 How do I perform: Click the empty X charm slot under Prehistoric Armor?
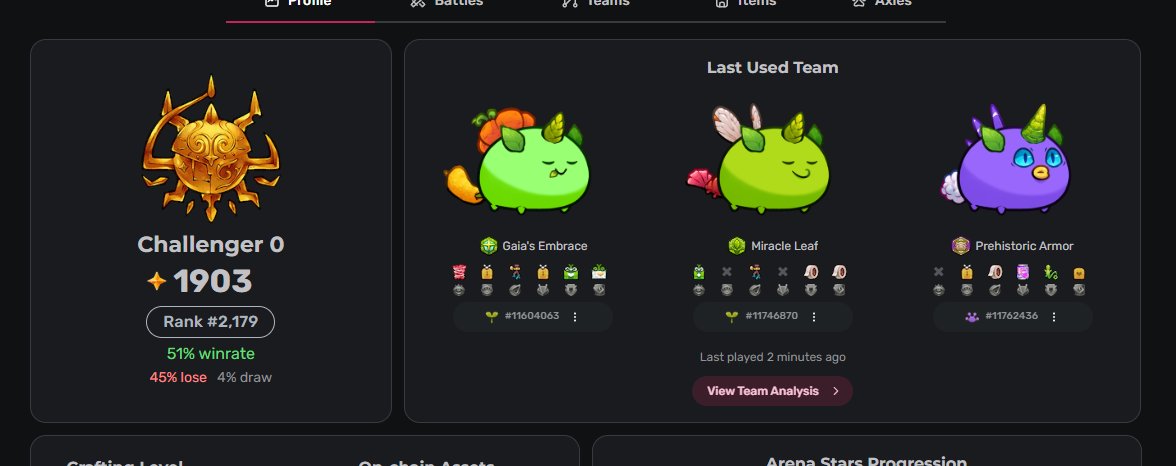[x=939, y=272]
